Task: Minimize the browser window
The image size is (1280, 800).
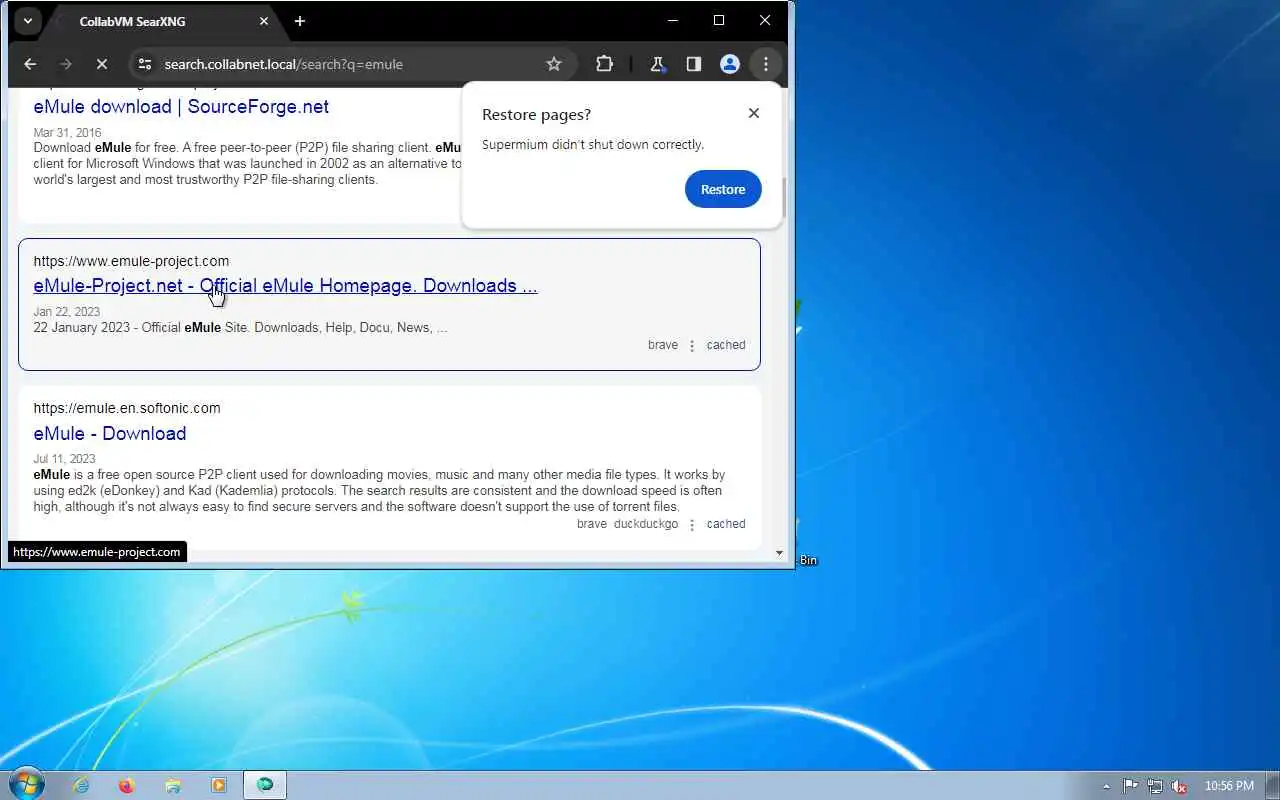Action: pyautogui.click(x=672, y=20)
